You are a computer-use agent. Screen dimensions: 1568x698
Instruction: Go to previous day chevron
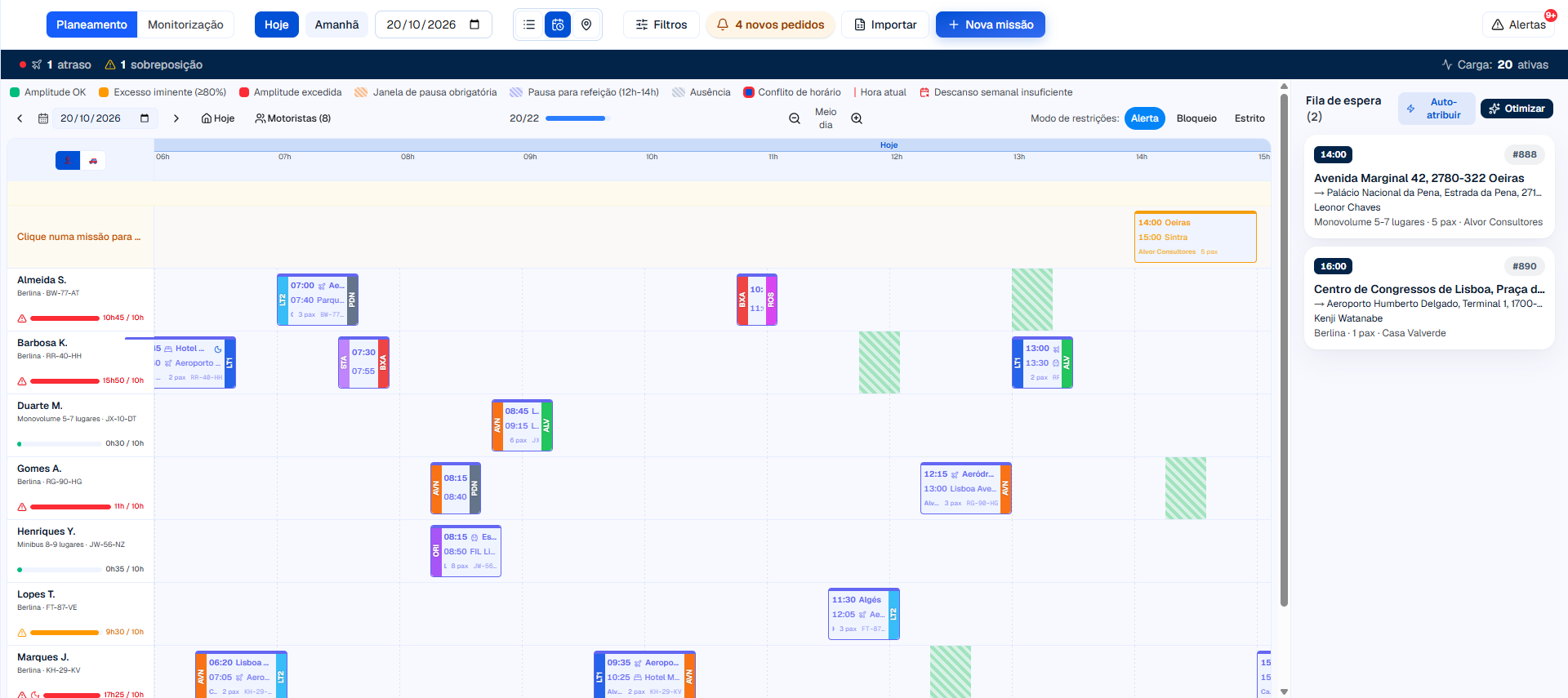[x=20, y=118]
